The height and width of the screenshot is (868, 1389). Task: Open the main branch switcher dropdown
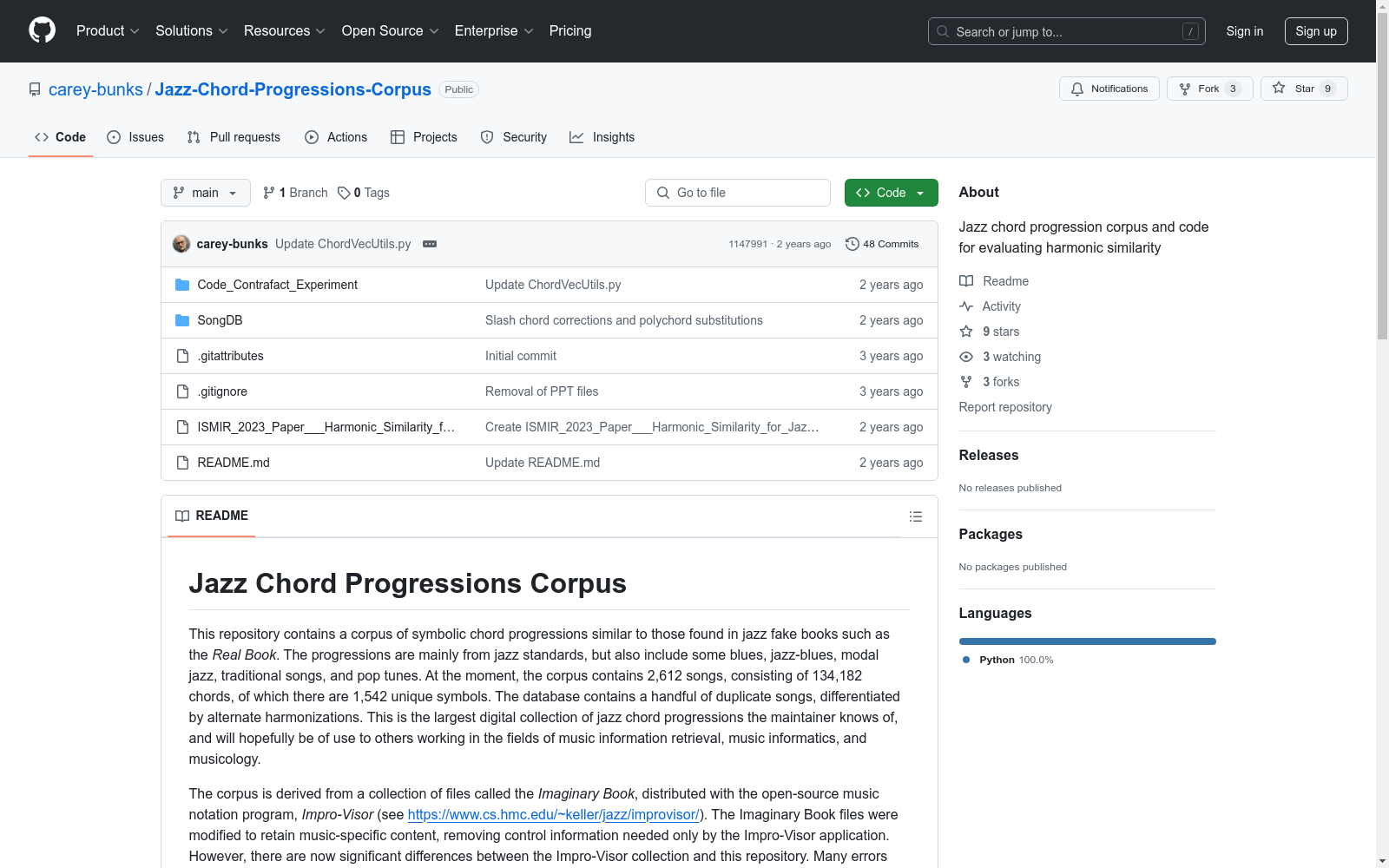(x=205, y=193)
